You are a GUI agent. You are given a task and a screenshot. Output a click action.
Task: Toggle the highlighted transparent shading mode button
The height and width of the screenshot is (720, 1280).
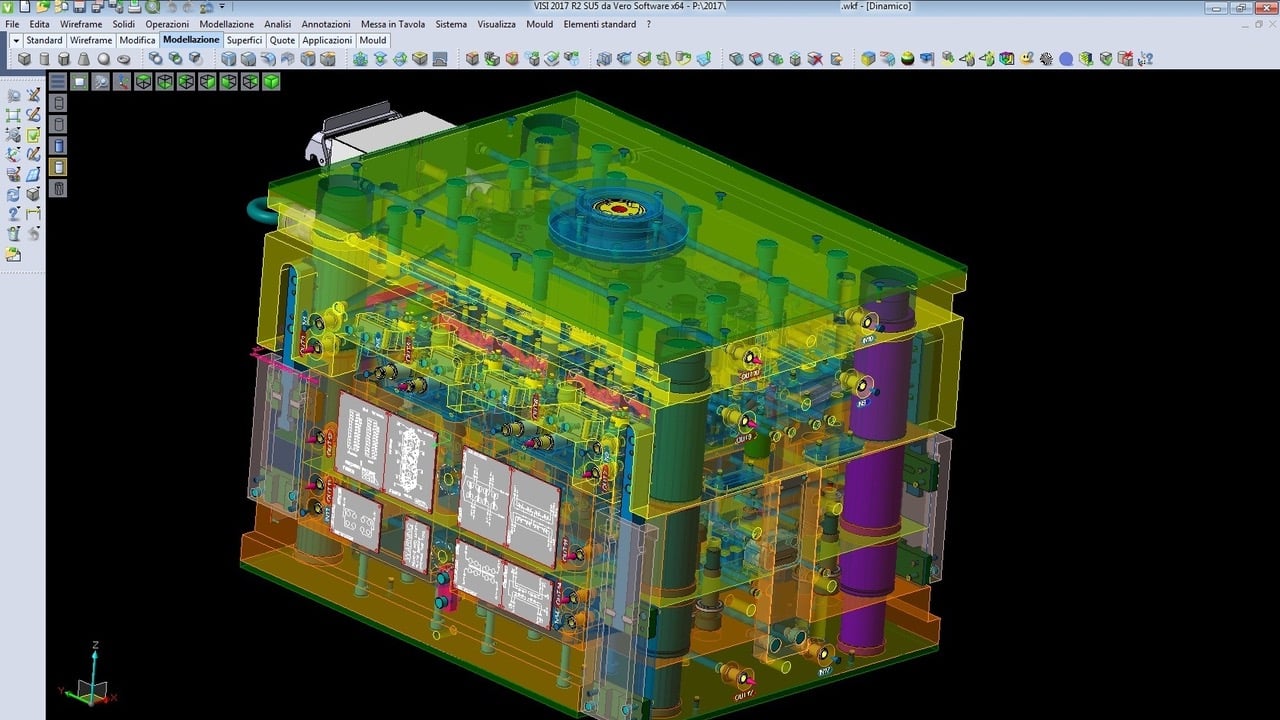[x=58, y=167]
